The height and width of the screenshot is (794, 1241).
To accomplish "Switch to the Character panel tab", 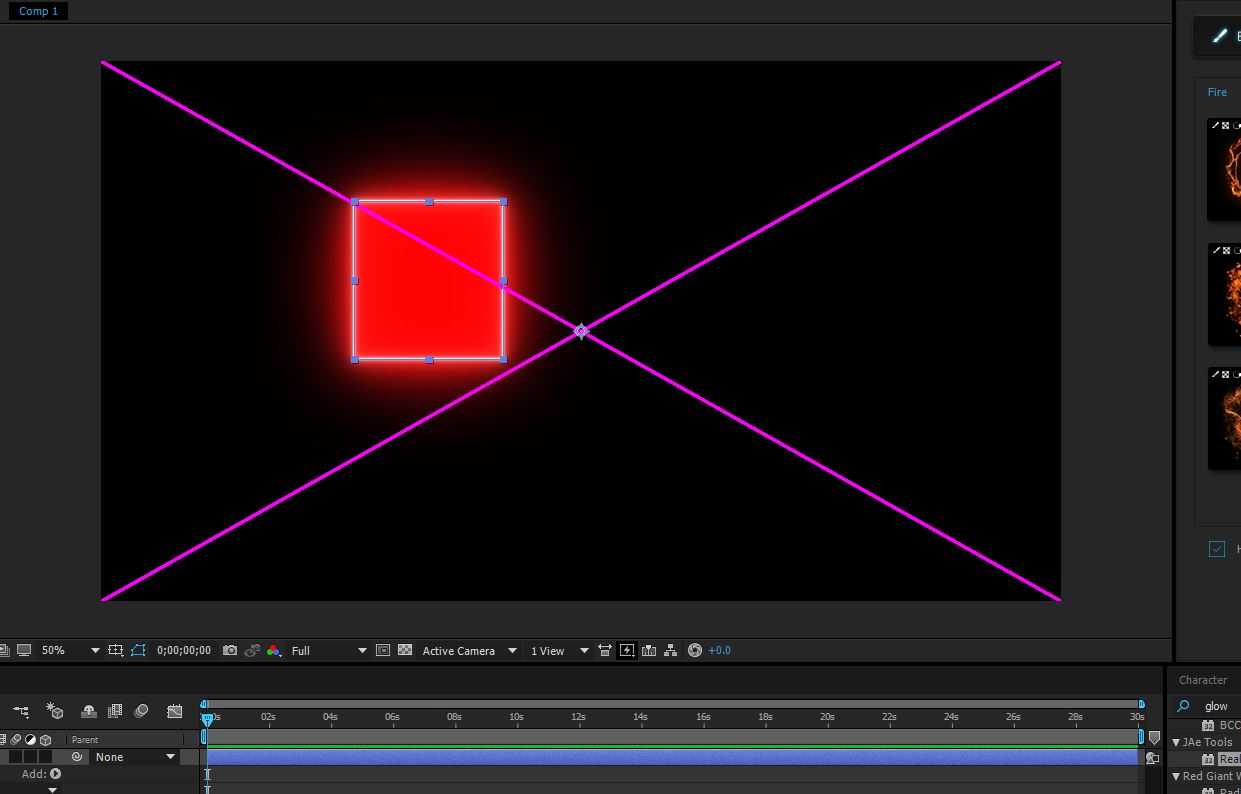I will pos(1202,680).
